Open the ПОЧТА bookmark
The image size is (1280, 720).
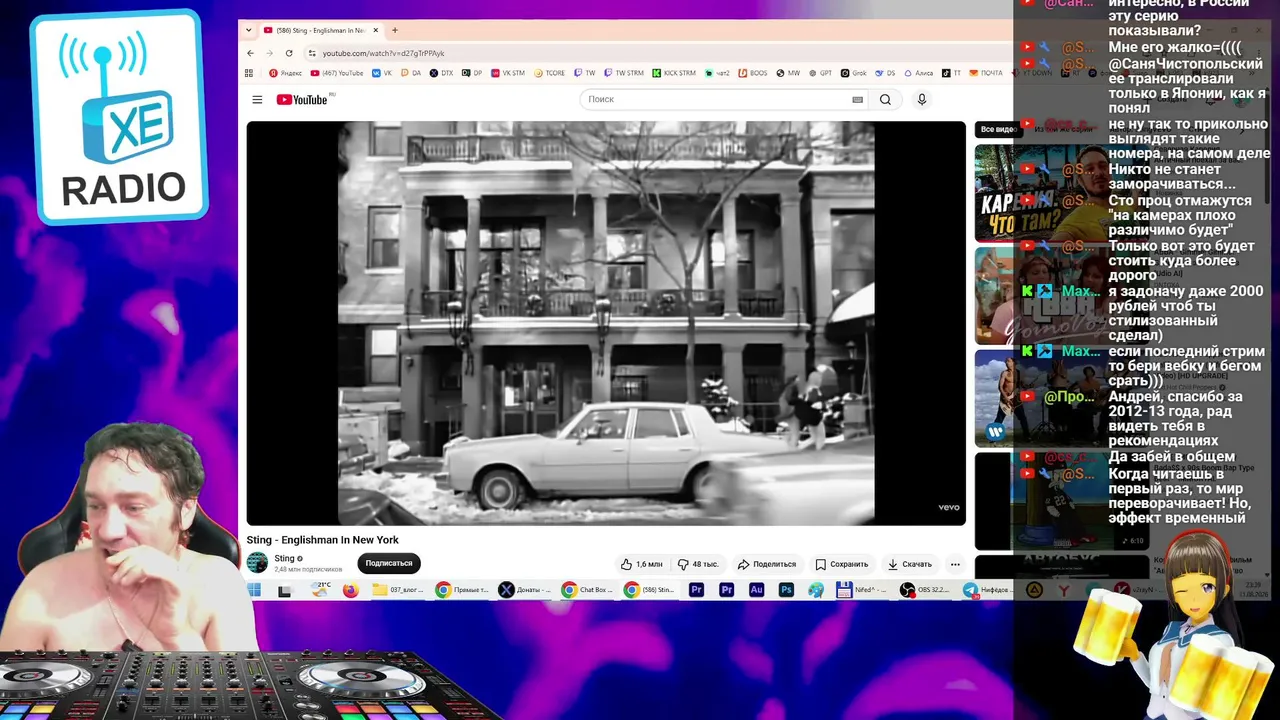tap(986, 73)
